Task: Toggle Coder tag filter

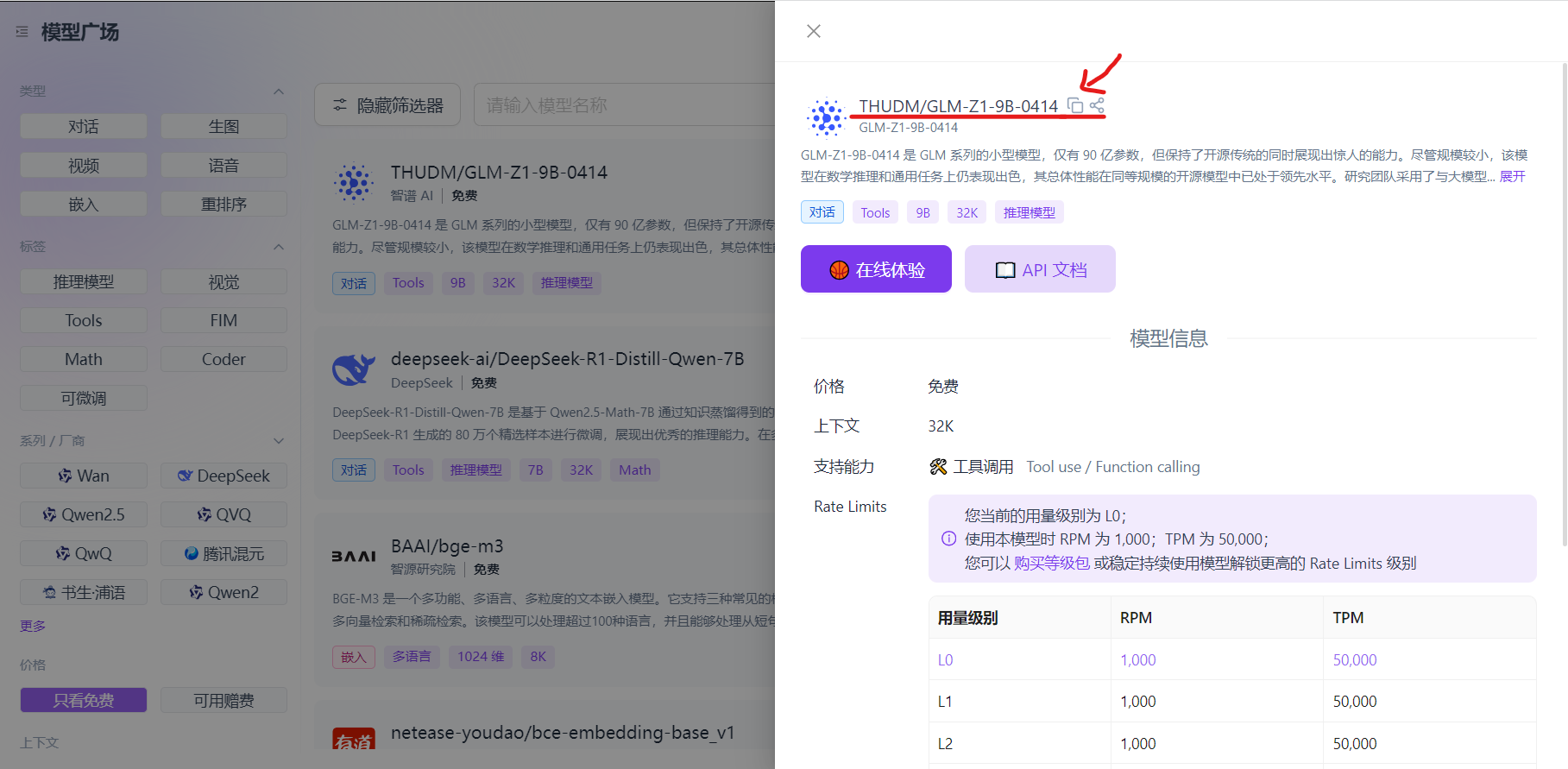Action: point(224,359)
